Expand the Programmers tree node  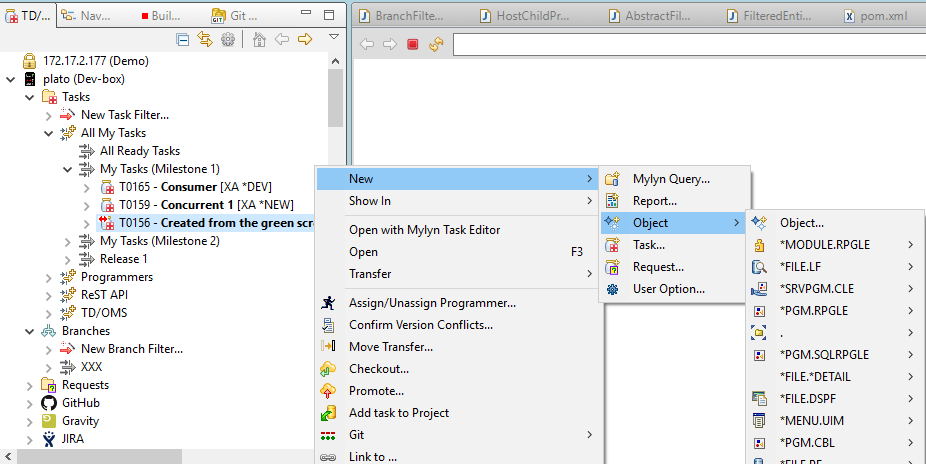[49, 277]
